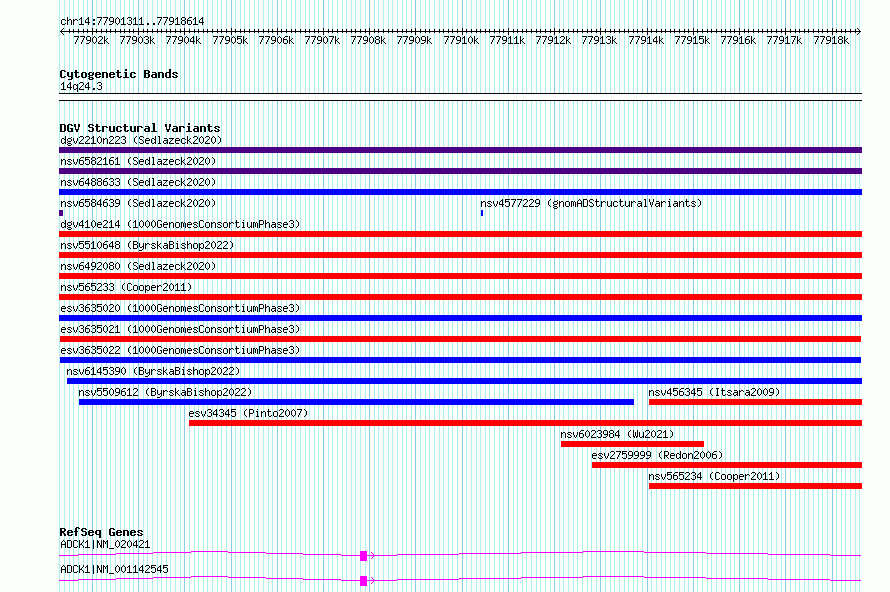Screen dimensions: 890x592
Task: Click the left arrow of the ruler
Action: pyautogui.click(x=62, y=31)
